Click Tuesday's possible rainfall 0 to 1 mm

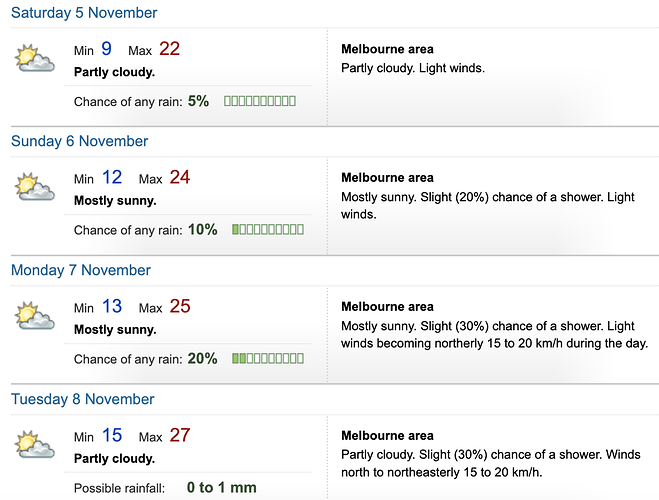[221, 487]
